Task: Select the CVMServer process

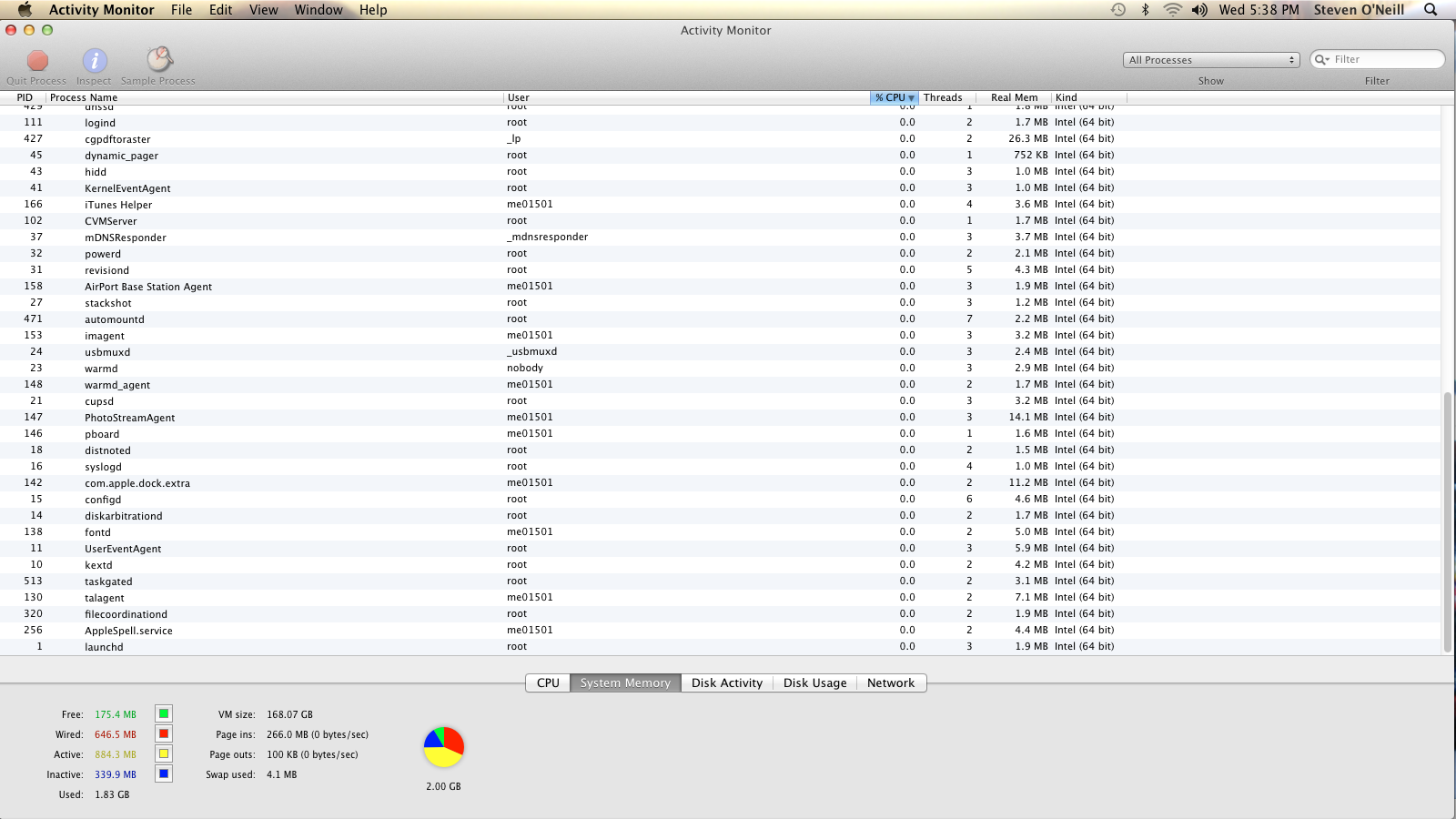Action: pos(721,220)
